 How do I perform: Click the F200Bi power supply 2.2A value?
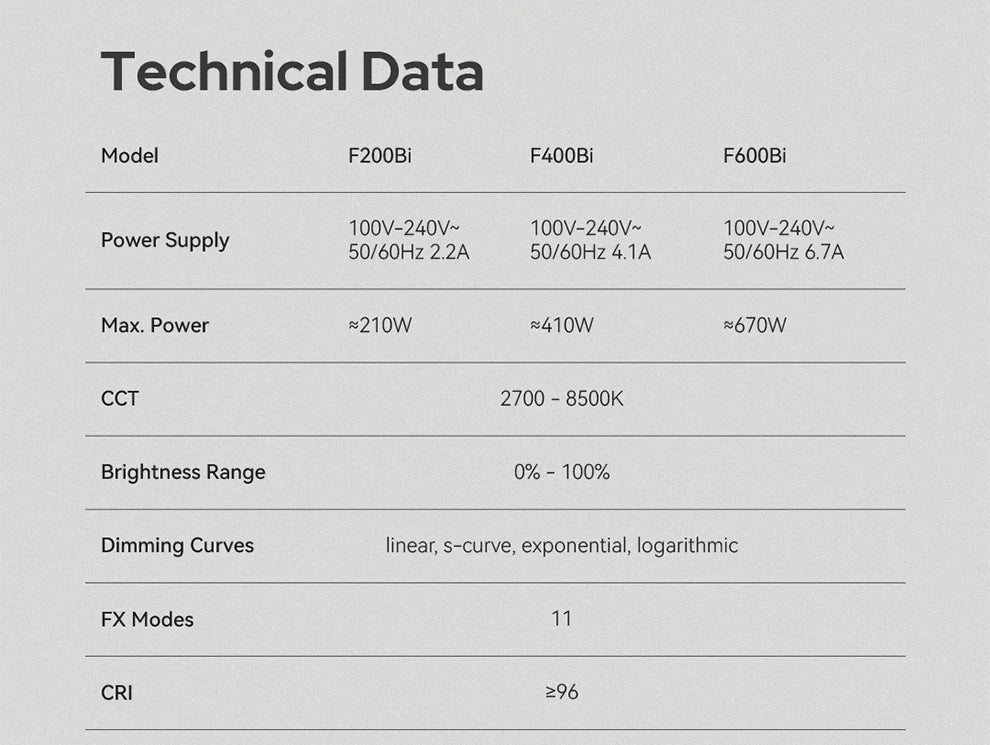click(x=409, y=240)
